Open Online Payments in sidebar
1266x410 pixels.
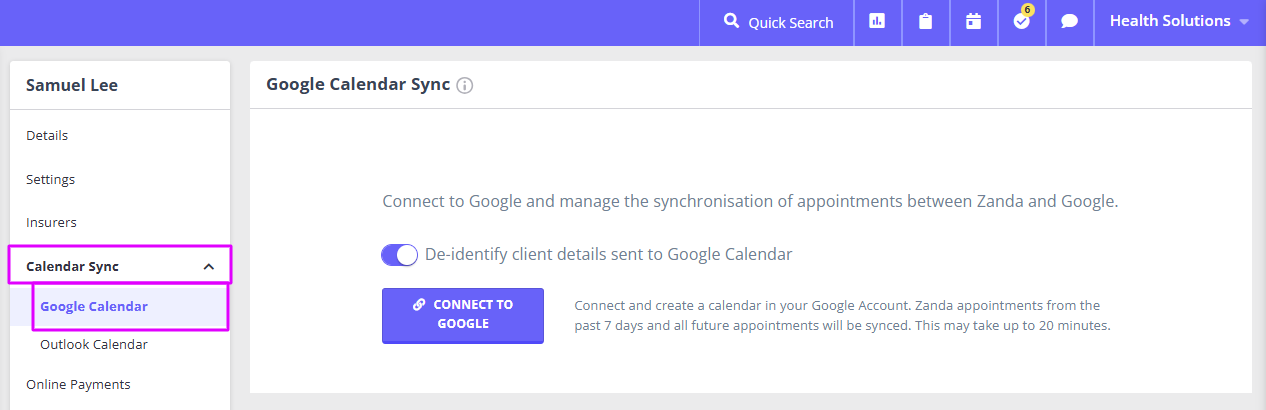[78, 384]
